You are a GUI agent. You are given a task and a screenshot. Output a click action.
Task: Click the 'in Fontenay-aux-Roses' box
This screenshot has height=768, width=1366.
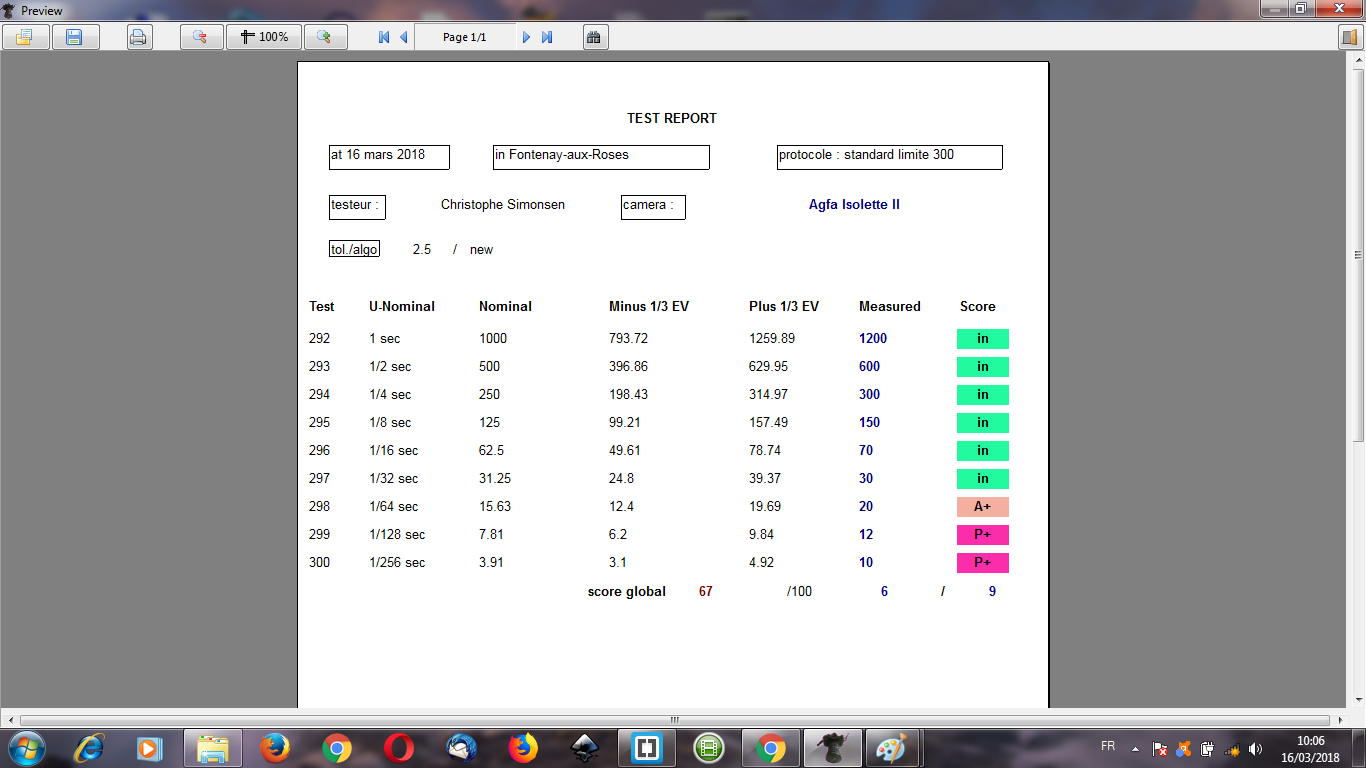pos(601,157)
